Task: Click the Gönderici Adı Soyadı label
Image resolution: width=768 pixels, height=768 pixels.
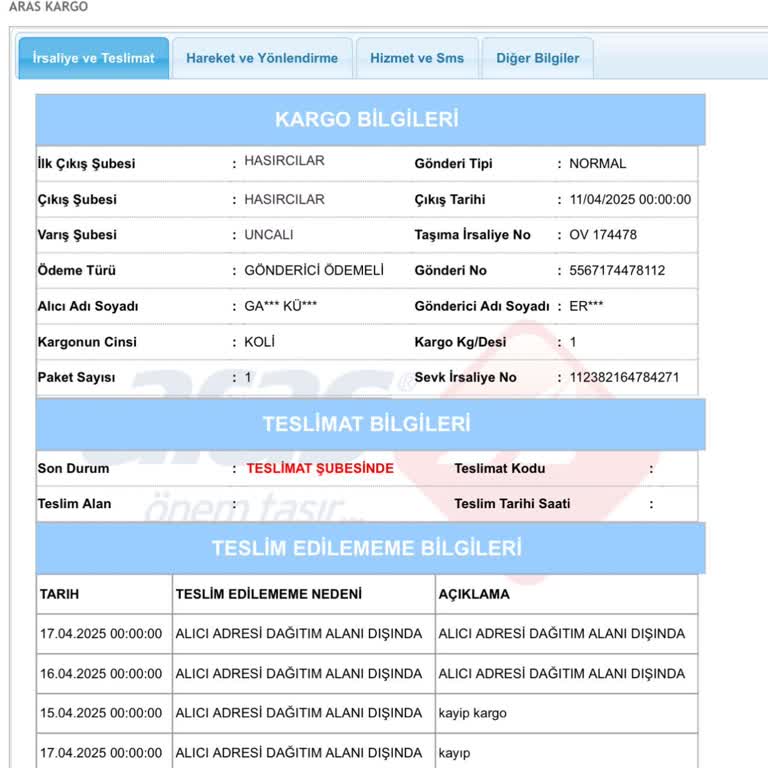Action: point(482,306)
